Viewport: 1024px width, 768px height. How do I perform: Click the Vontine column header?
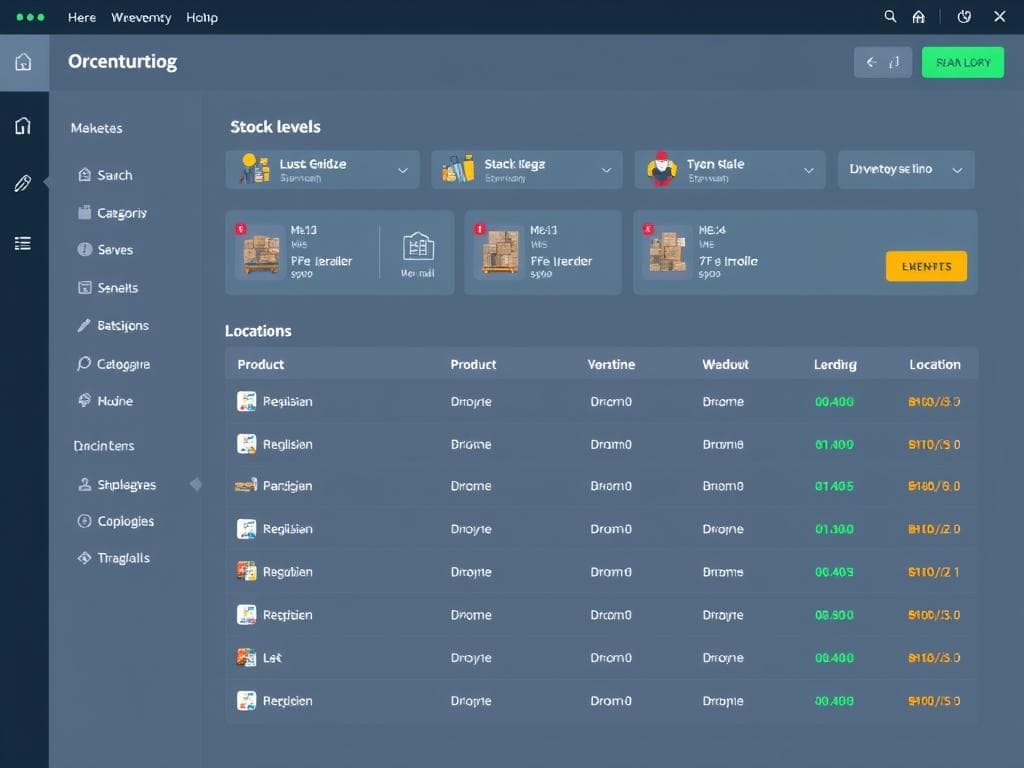(x=611, y=364)
